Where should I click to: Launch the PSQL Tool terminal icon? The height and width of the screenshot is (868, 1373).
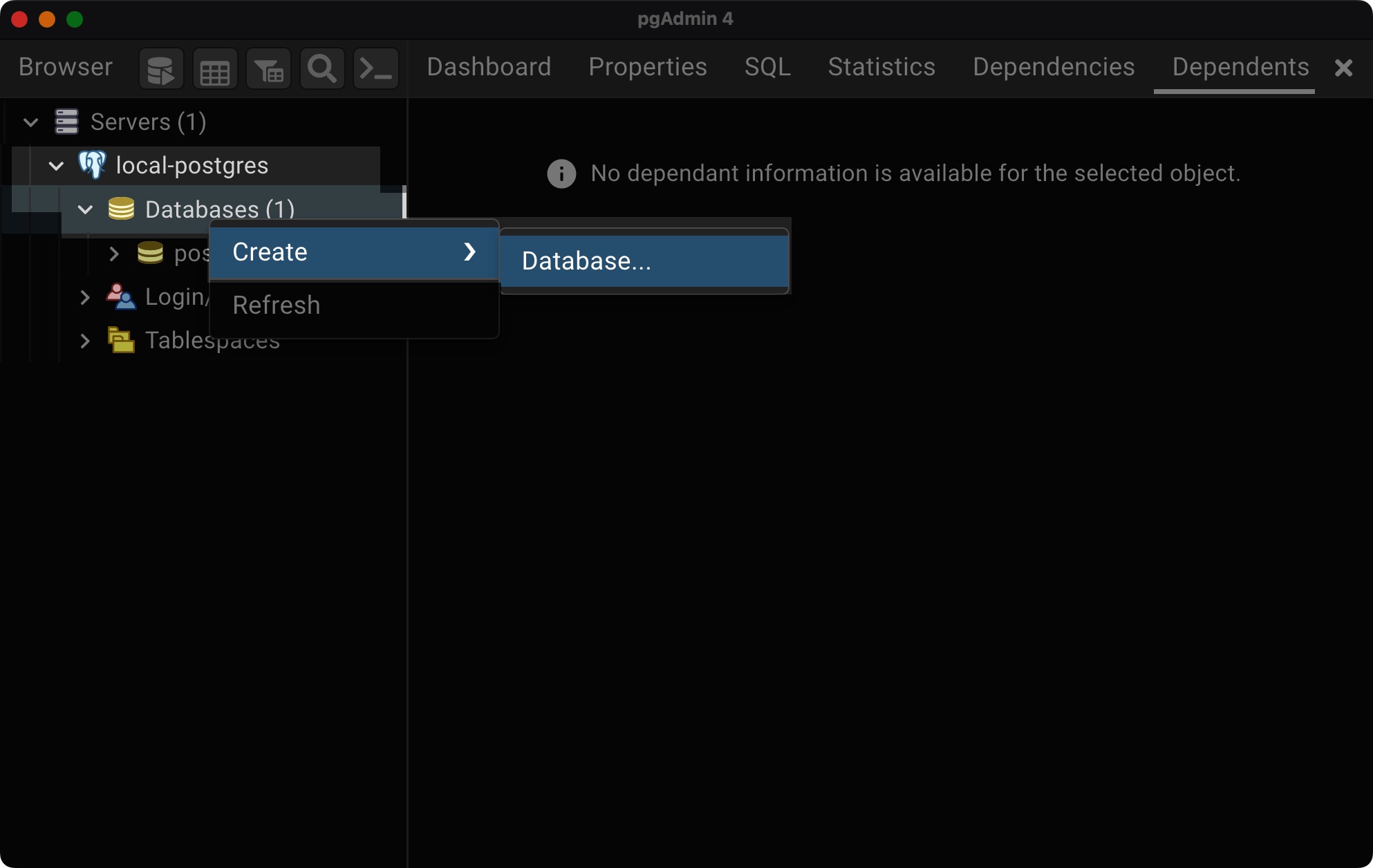click(x=375, y=69)
